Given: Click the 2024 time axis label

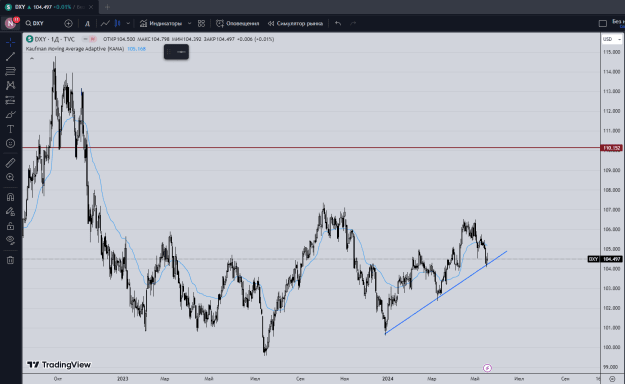Looking at the screenshot, I should 387,378.
